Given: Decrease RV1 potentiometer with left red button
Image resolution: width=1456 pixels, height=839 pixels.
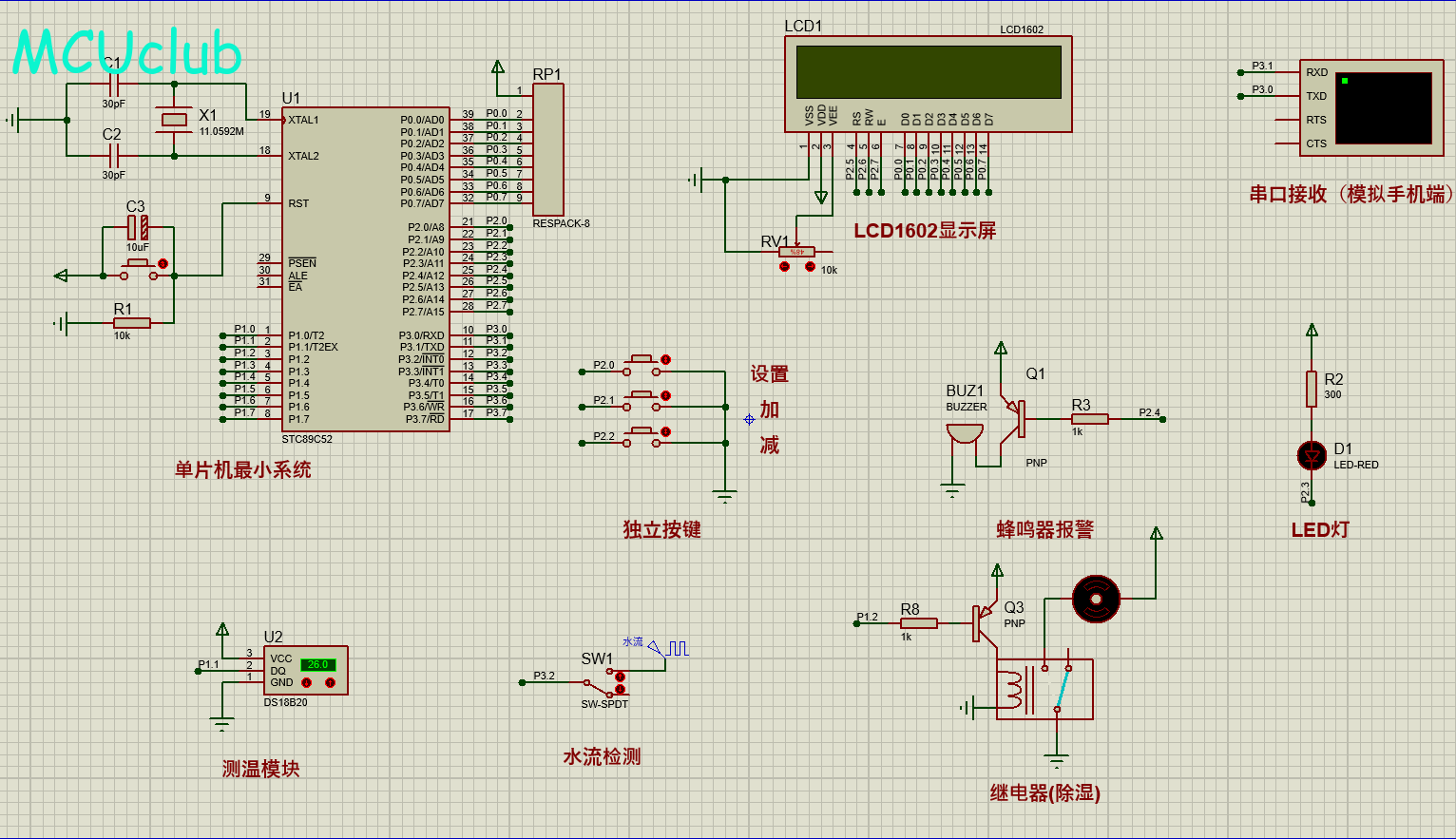Looking at the screenshot, I should pos(784,267).
